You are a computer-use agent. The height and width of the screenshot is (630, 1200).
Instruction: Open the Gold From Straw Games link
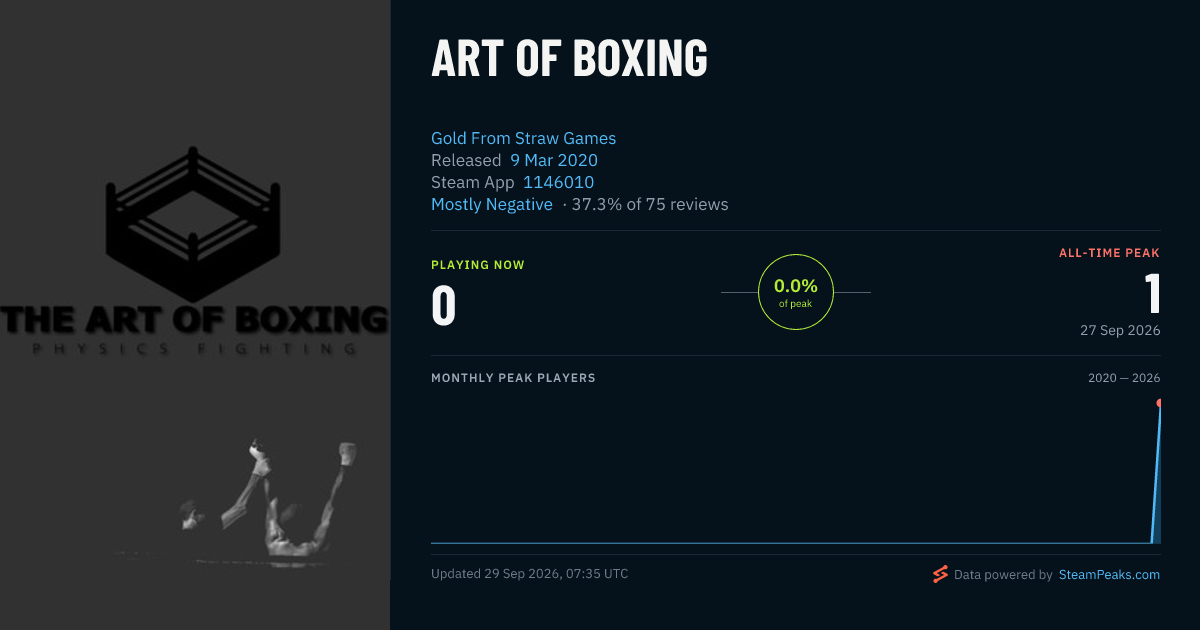tap(523, 138)
